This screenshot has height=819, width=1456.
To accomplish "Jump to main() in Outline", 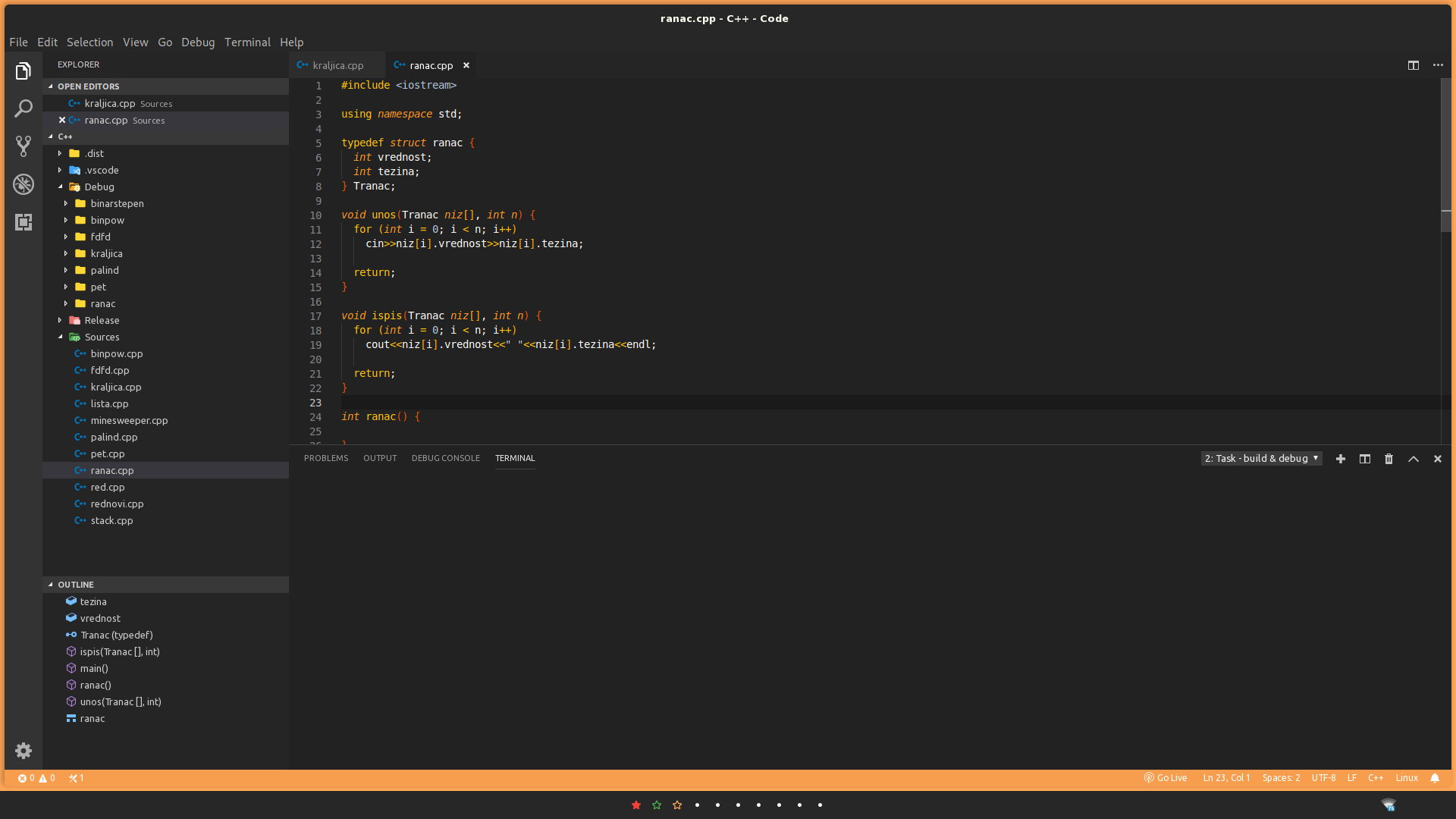I will (x=165, y=668).
